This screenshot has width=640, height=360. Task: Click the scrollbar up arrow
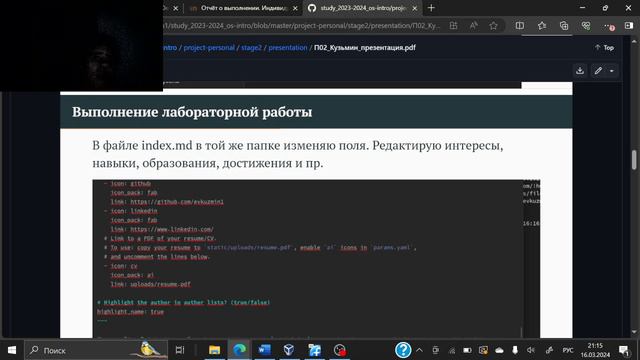pyautogui.click(x=634, y=41)
